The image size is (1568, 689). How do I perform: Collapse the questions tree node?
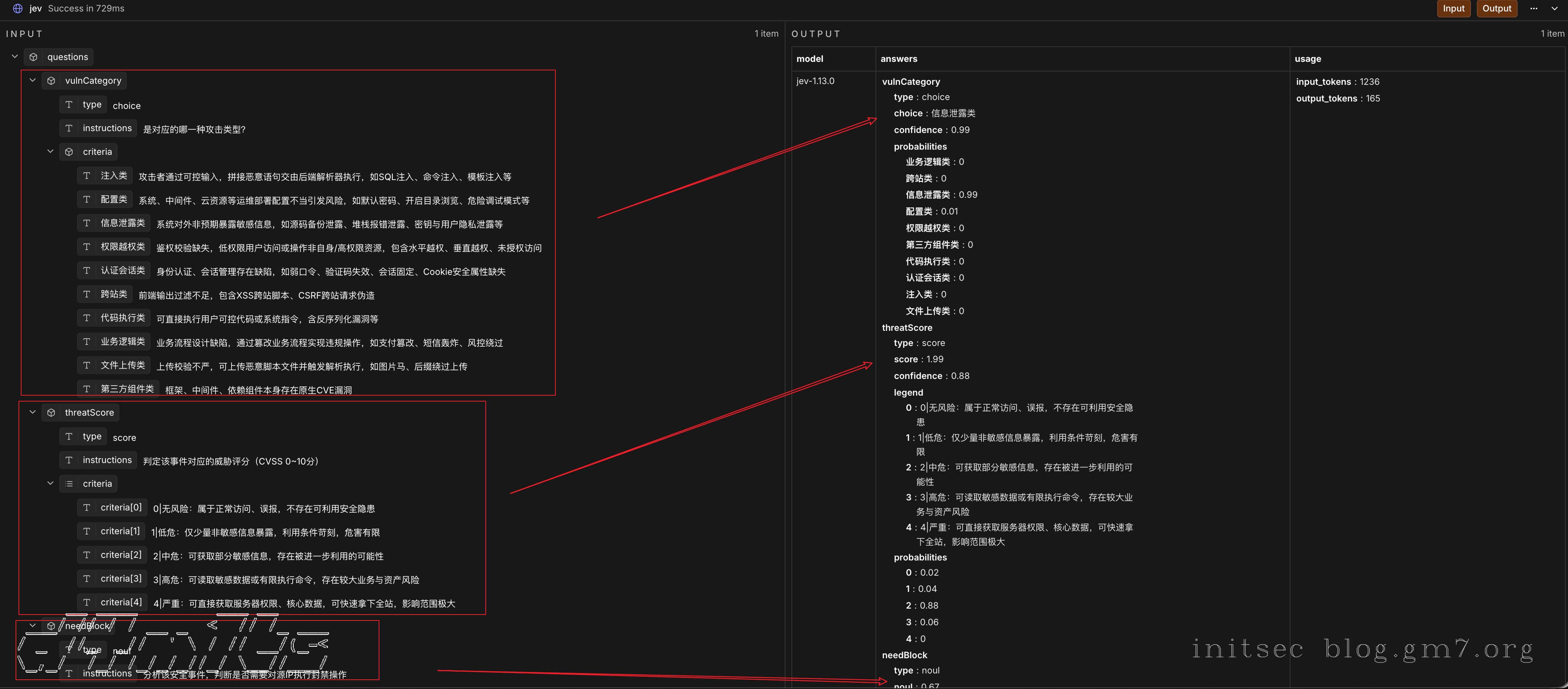pyautogui.click(x=15, y=57)
